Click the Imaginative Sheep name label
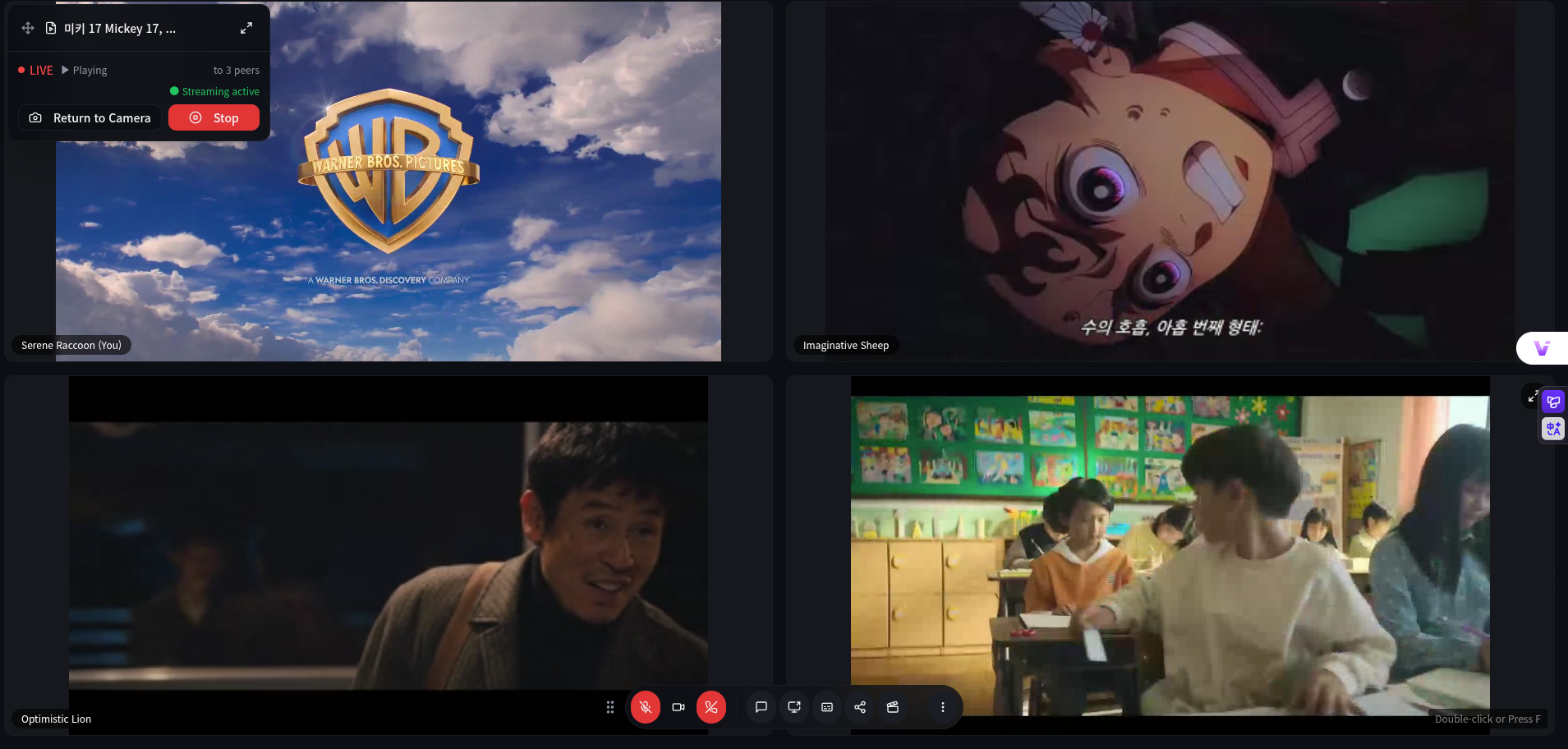 (x=846, y=346)
